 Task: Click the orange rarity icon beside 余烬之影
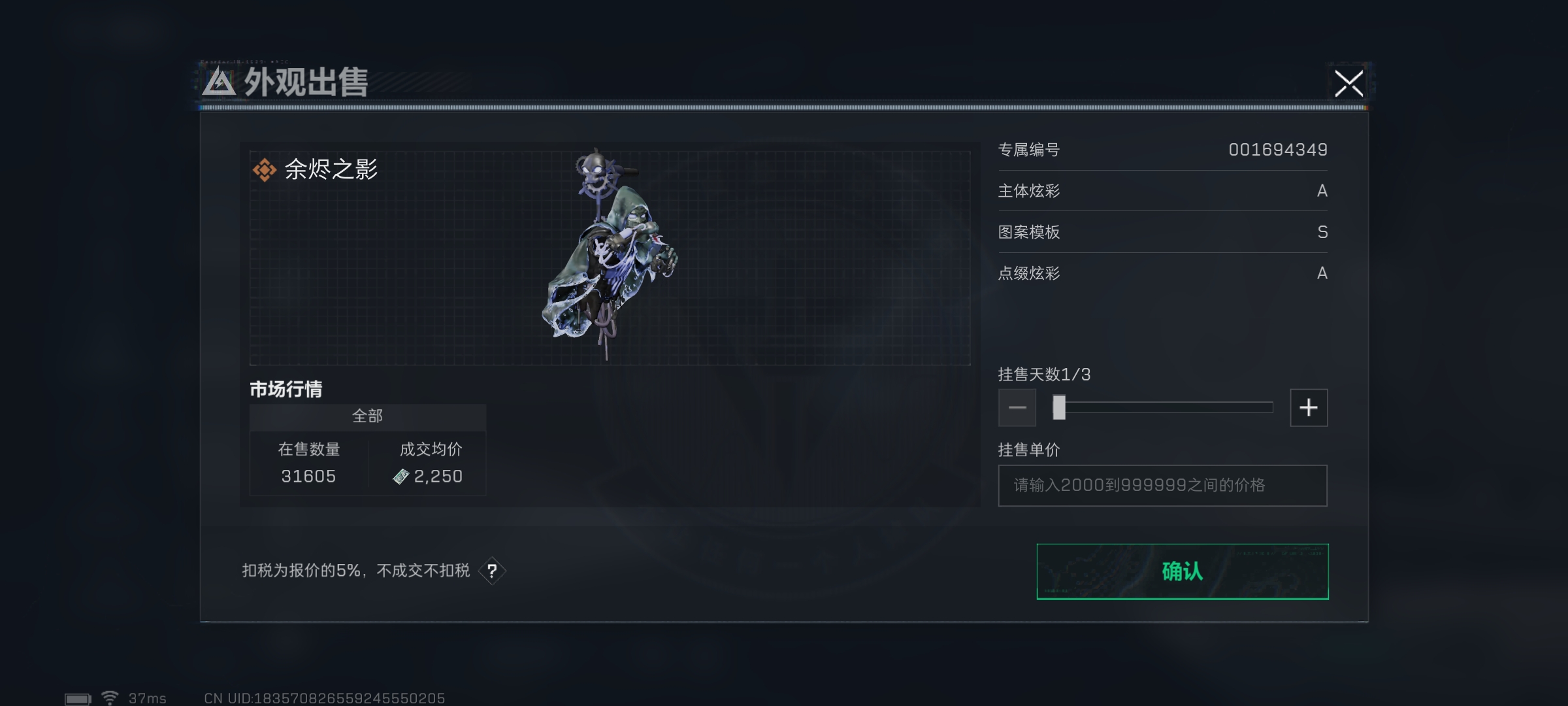click(x=265, y=170)
